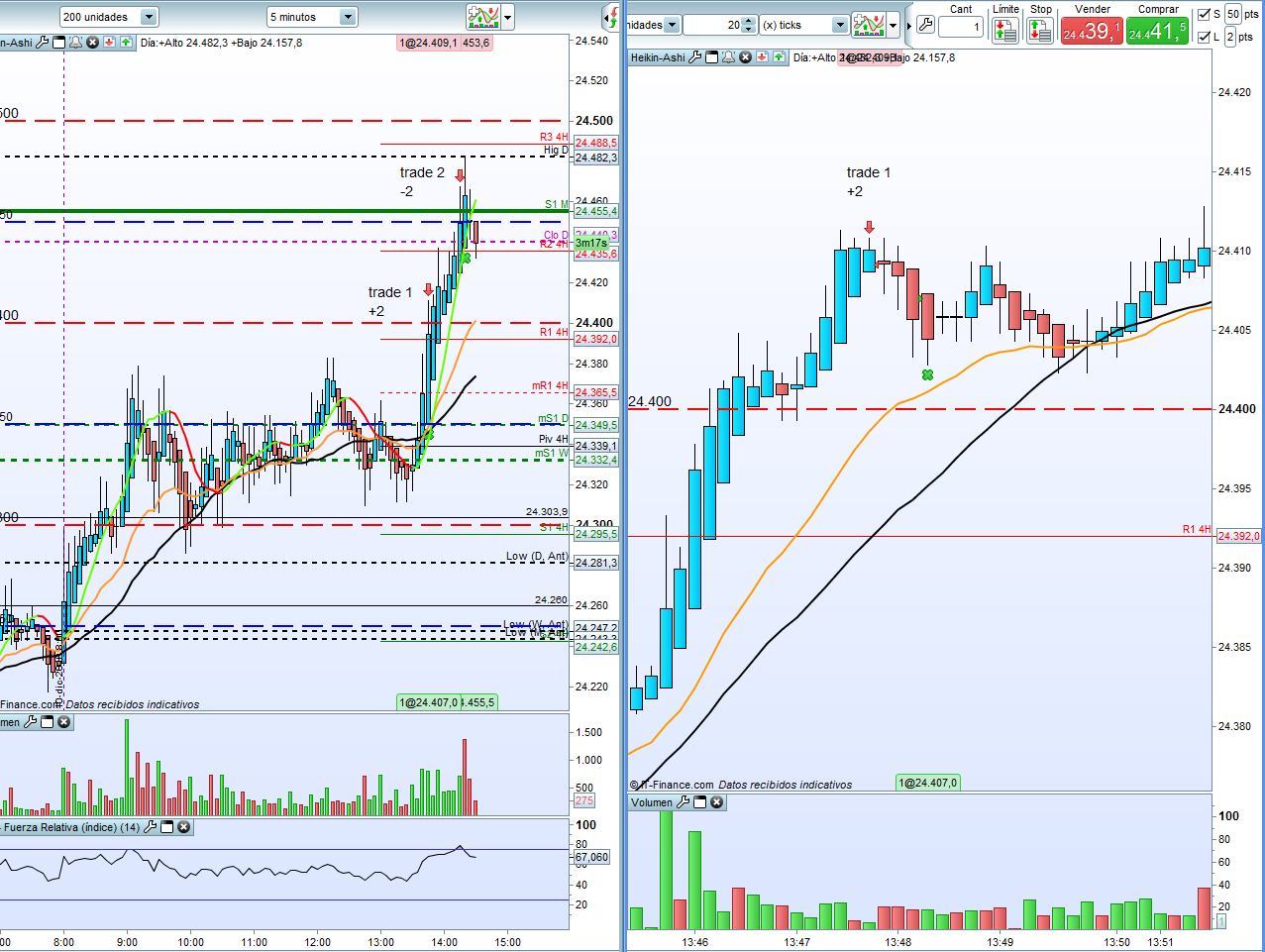This screenshot has width=1265, height=952.
Task: Click the small expand arrow left of order wrench
Action: tap(909, 27)
